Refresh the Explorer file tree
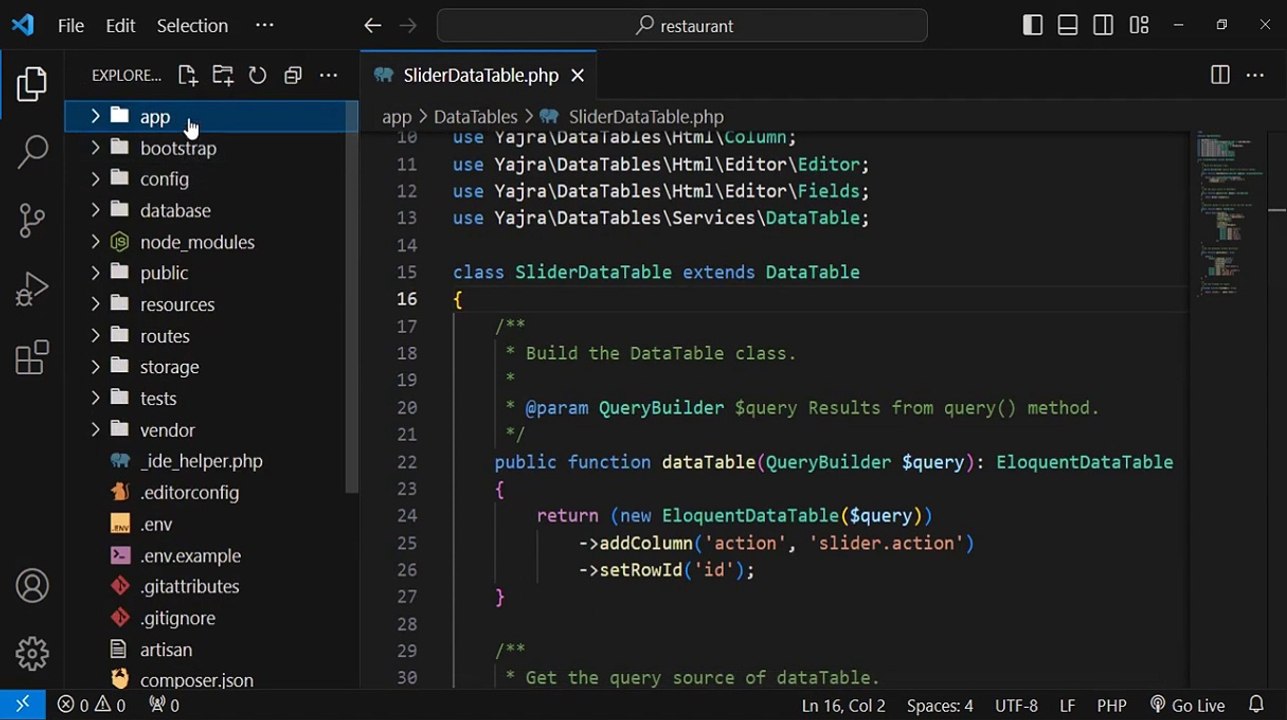 [257, 75]
